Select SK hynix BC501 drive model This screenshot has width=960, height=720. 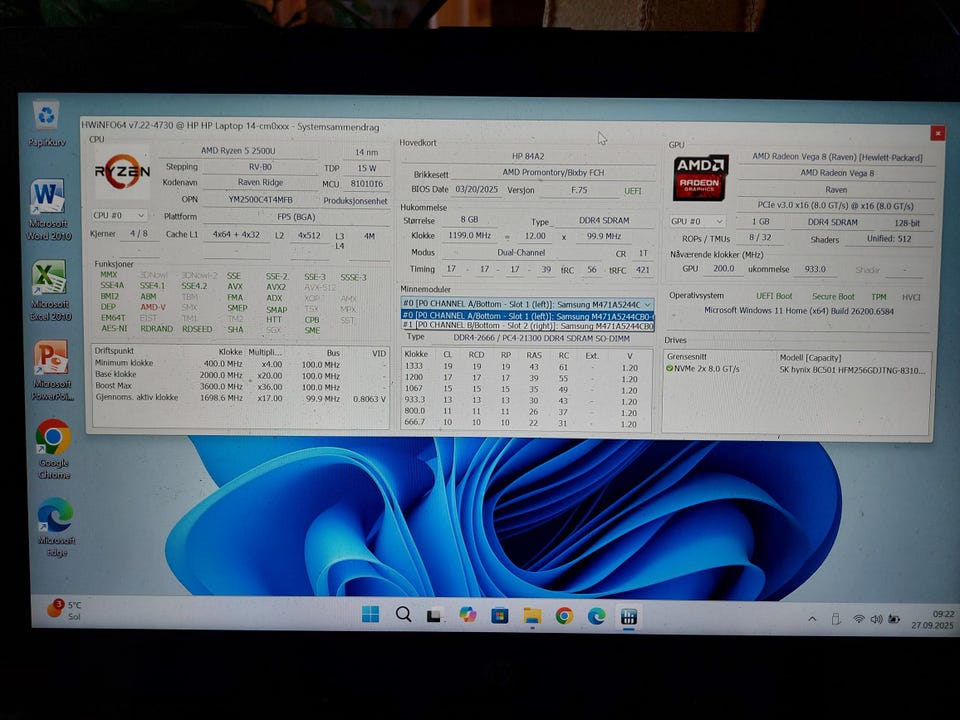pyautogui.click(x=852, y=370)
